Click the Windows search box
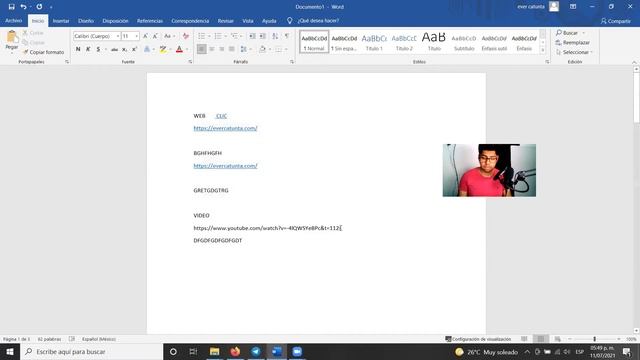The image size is (640, 360). tap(91, 351)
